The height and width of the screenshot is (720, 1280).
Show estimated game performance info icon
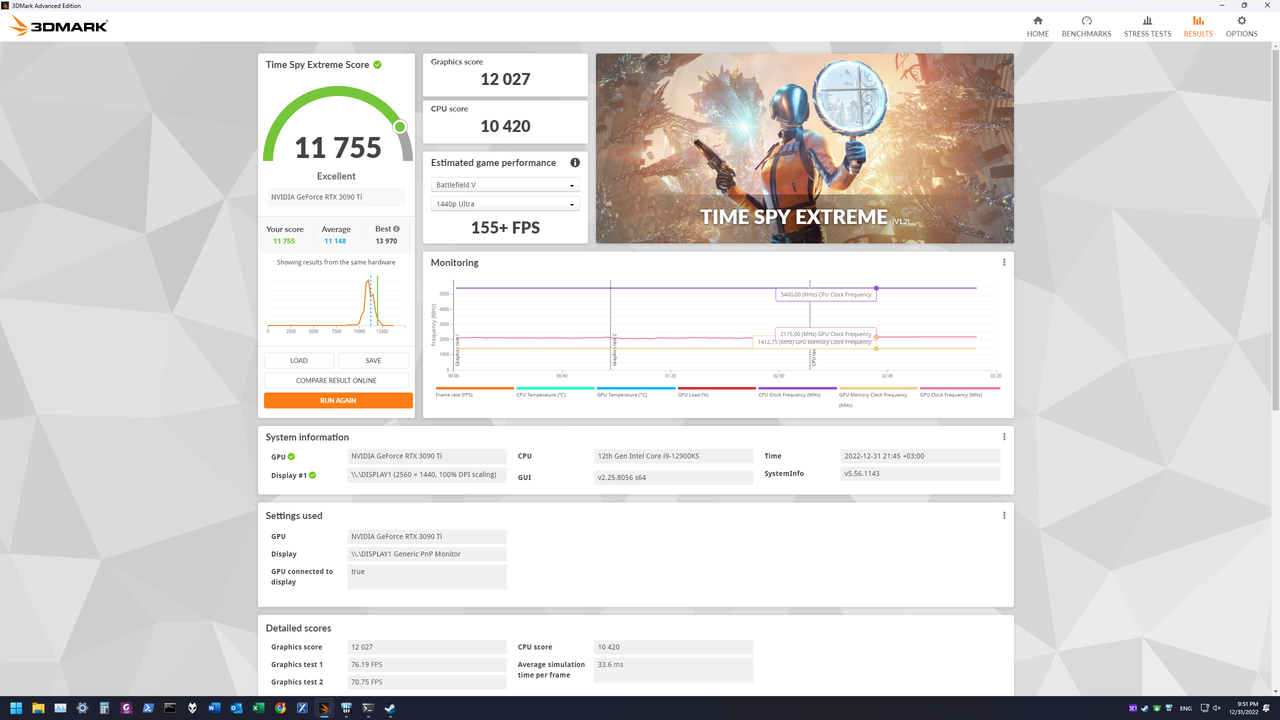(575, 162)
